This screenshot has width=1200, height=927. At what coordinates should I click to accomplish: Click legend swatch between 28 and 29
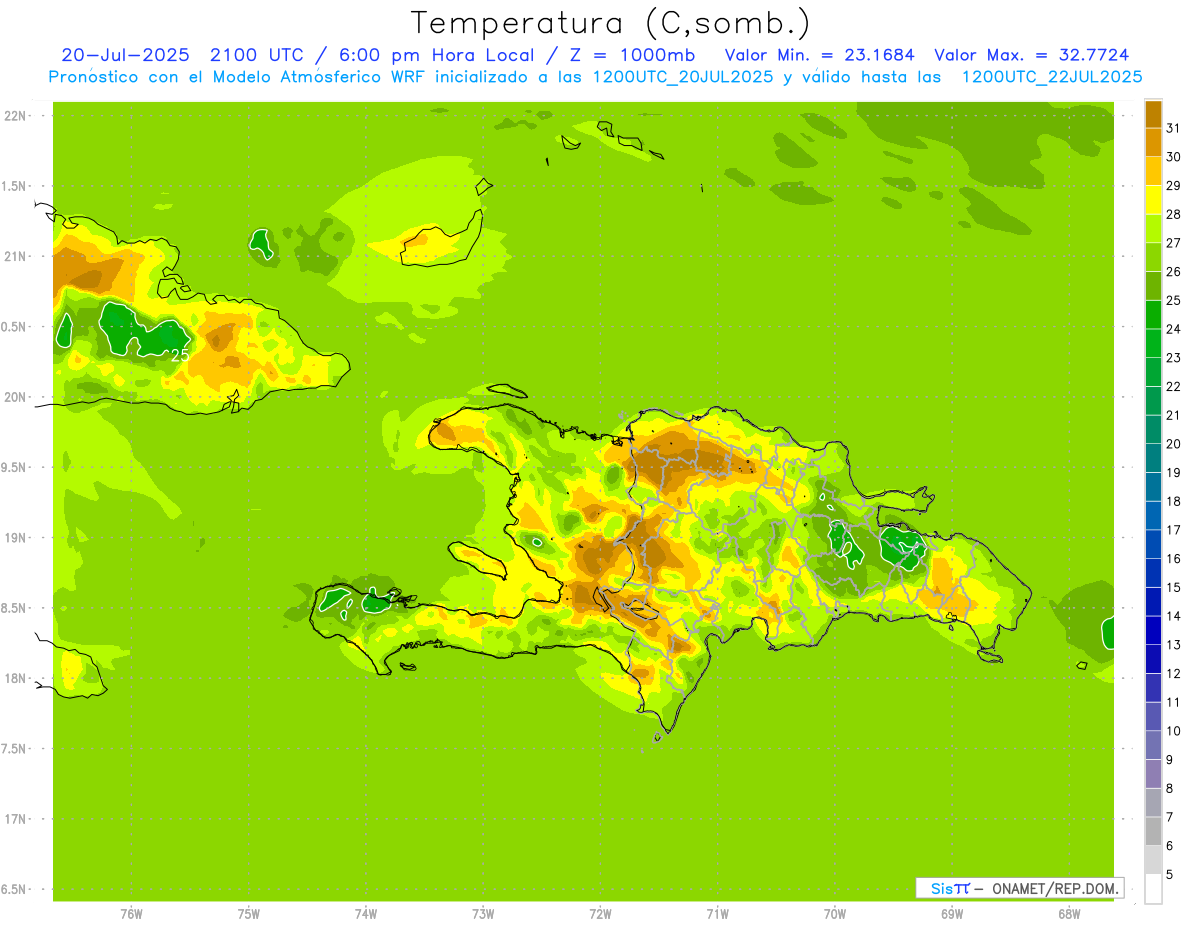pyautogui.click(x=1153, y=199)
